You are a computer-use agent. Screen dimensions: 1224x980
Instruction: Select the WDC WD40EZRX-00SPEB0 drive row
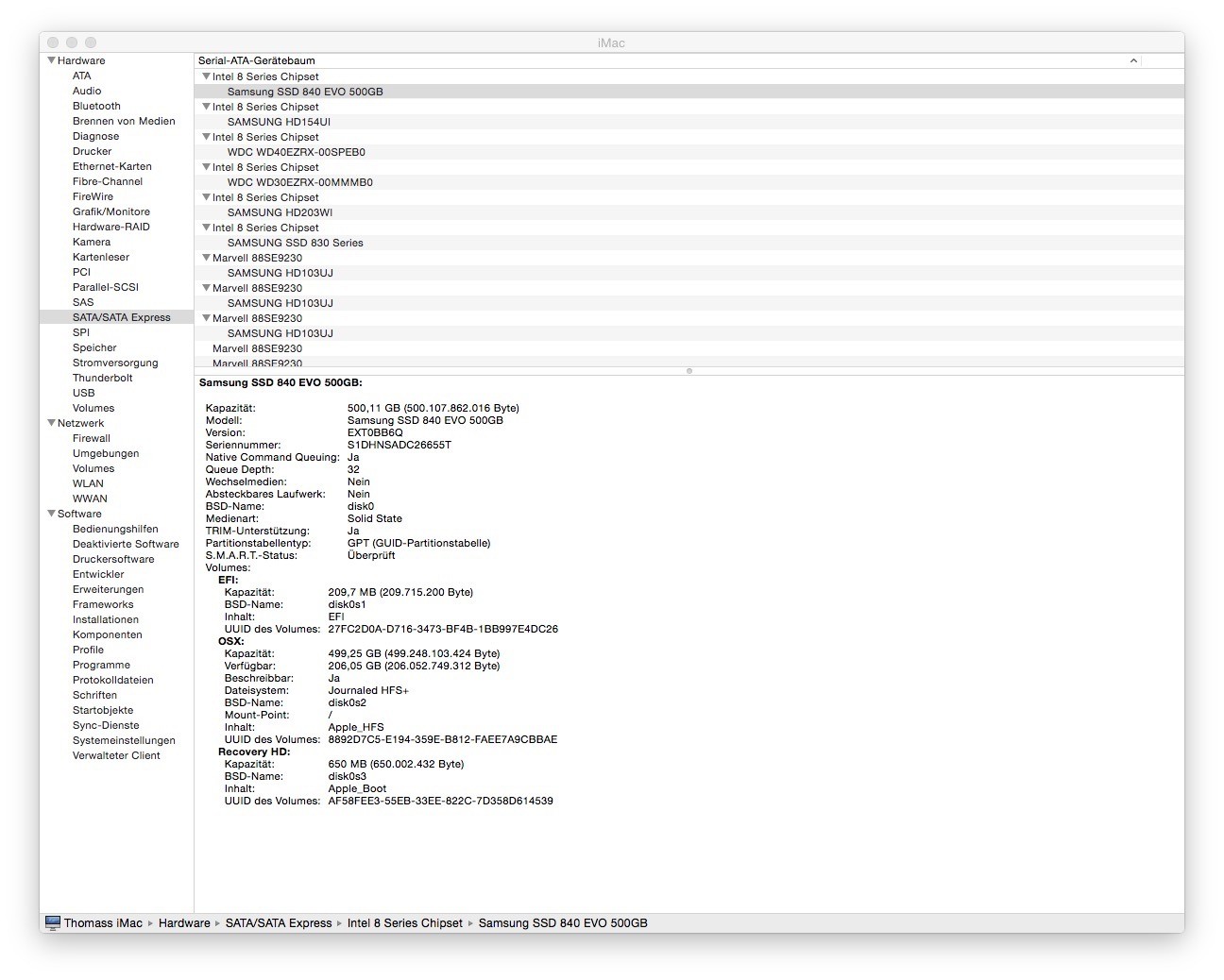pos(689,152)
